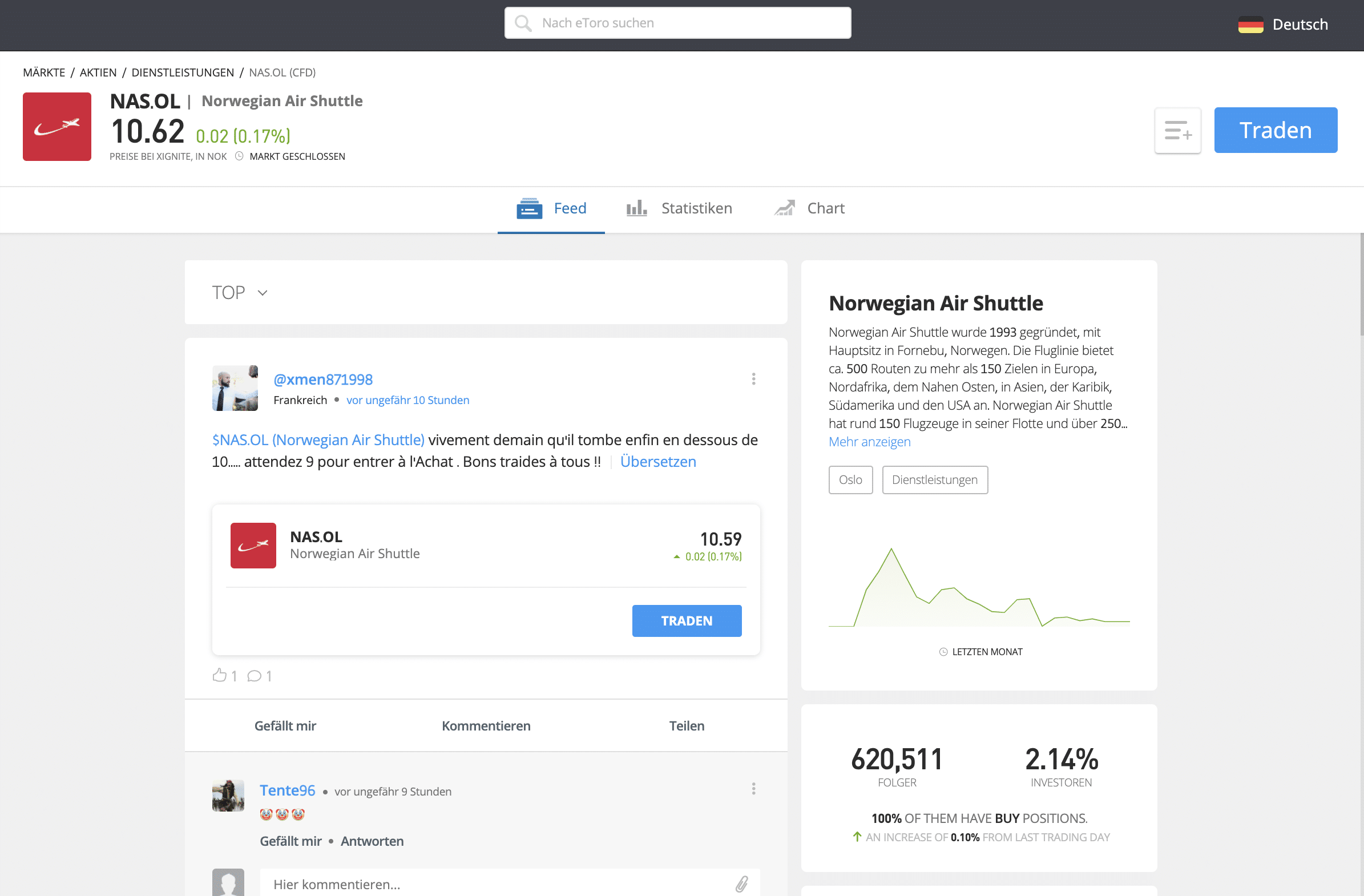1364x896 pixels.
Task: Open the Tente96 username link
Action: [x=288, y=790]
